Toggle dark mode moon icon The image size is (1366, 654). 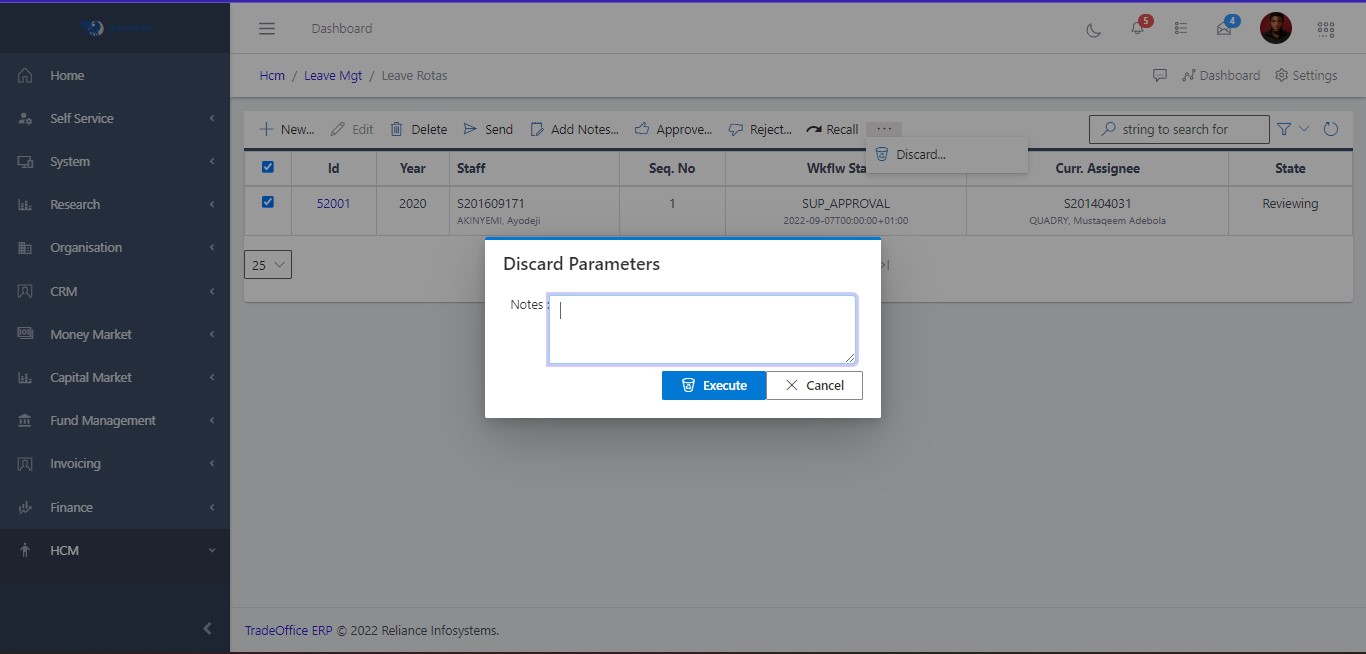coord(1093,29)
